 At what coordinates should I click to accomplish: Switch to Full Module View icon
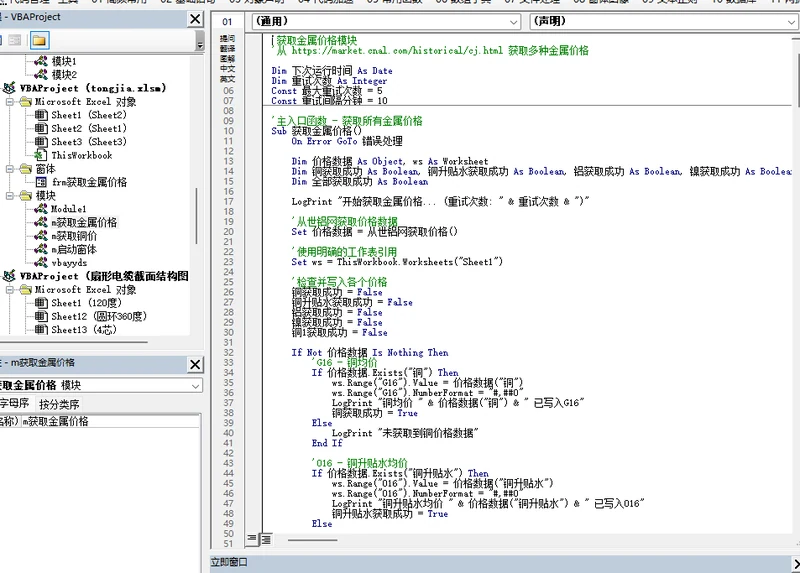[266, 539]
